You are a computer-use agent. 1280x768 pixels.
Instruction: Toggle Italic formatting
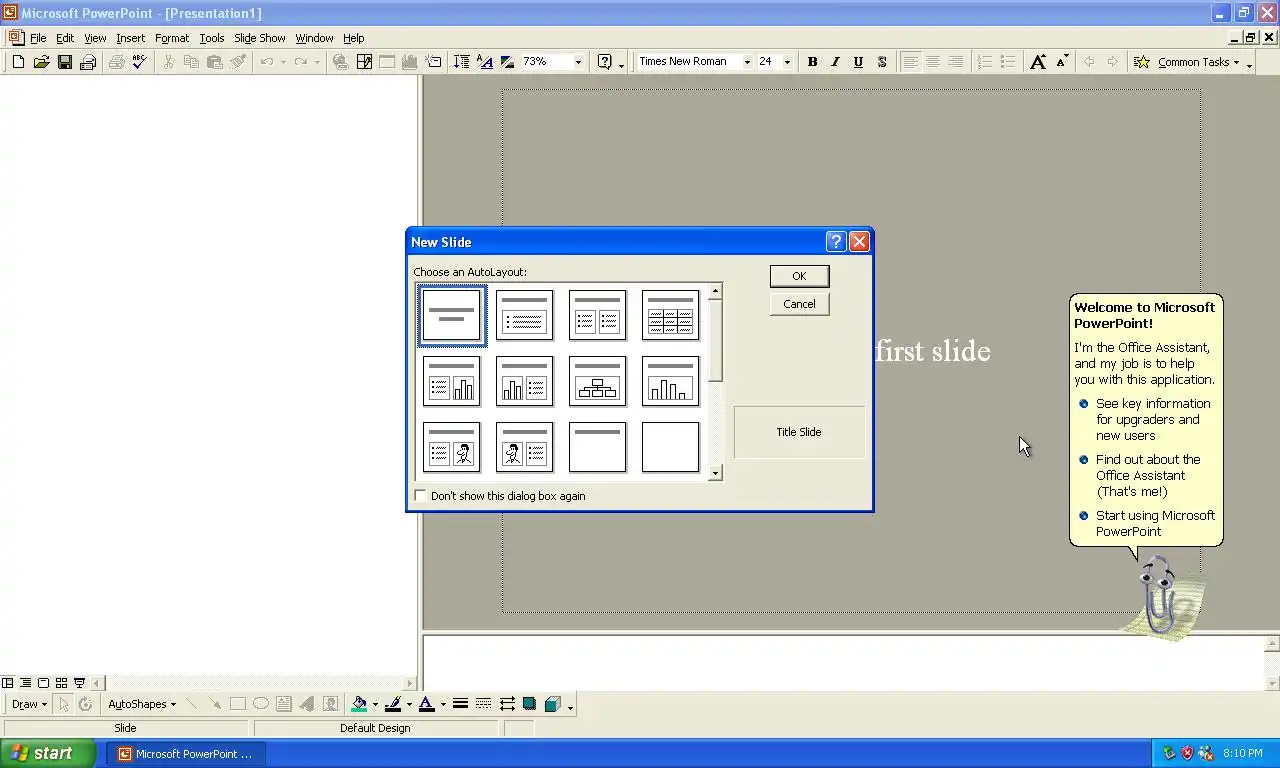click(835, 62)
